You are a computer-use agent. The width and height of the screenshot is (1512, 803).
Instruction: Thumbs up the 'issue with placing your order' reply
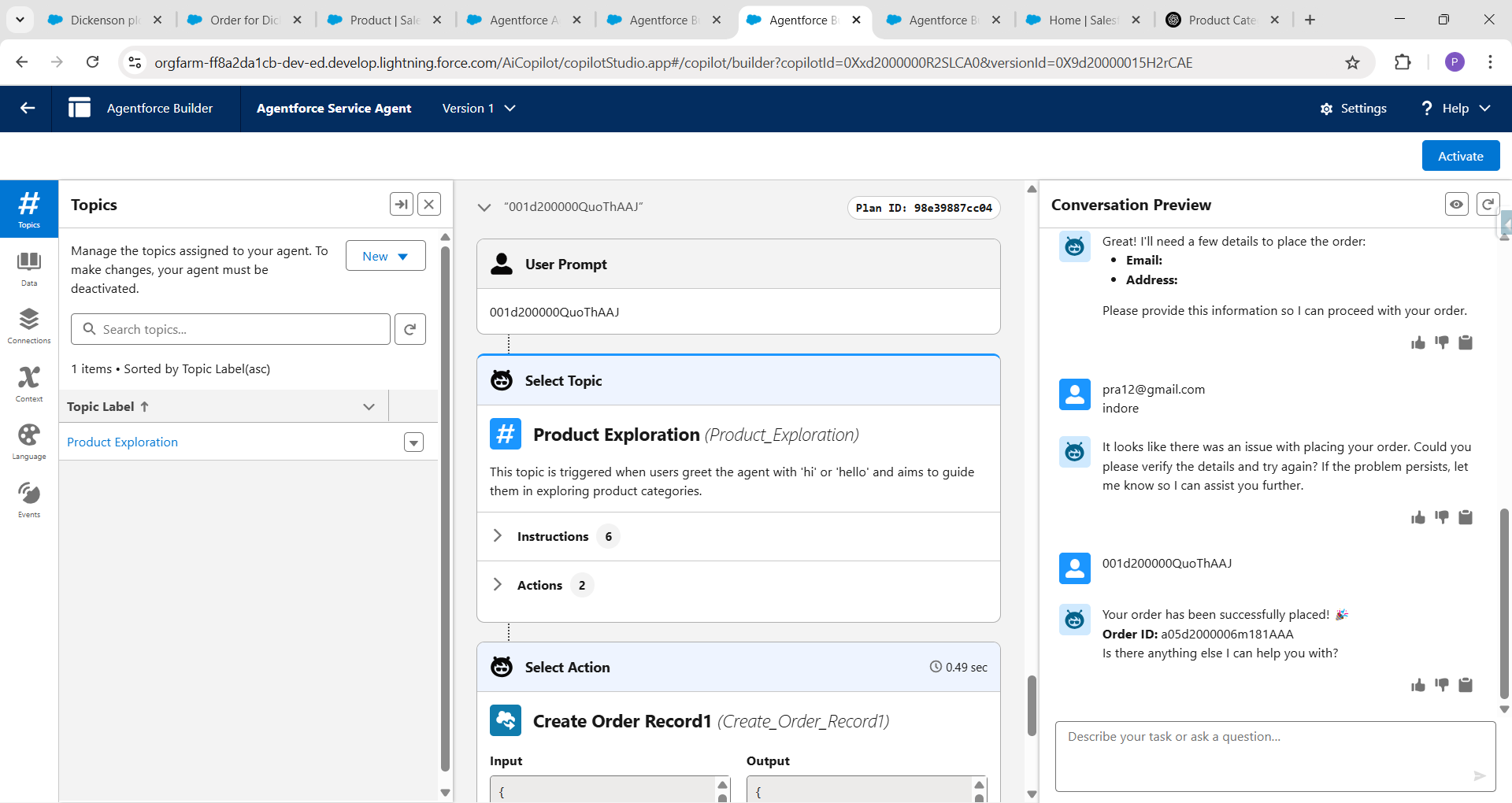(1418, 517)
